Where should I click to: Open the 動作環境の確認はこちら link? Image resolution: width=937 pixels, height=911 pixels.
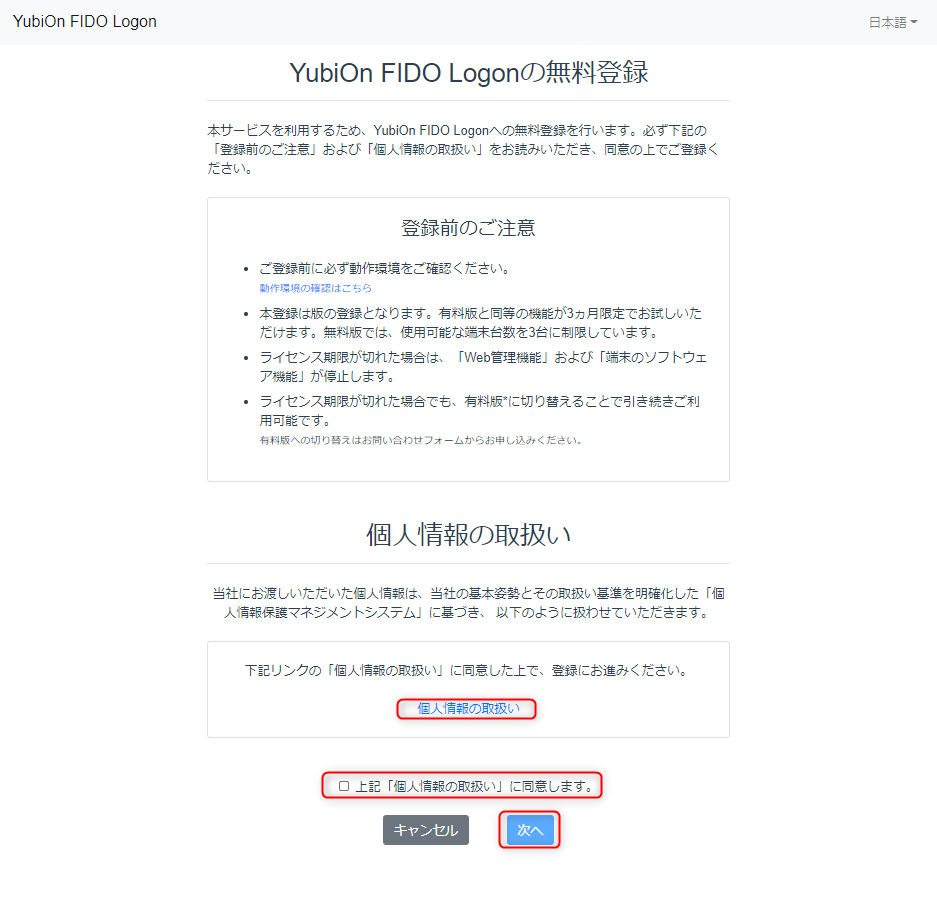pyautogui.click(x=316, y=288)
